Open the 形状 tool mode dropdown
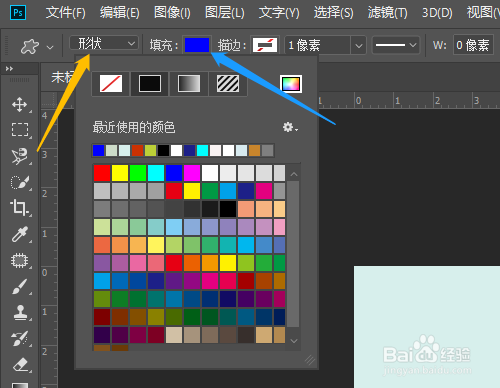 point(104,43)
